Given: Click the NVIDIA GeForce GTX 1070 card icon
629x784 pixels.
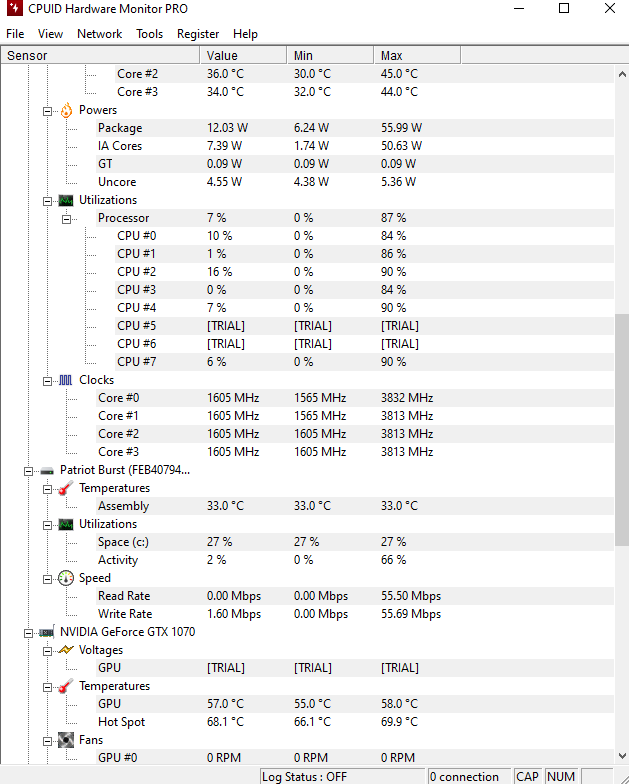Looking at the screenshot, I should click(x=46, y=632).
